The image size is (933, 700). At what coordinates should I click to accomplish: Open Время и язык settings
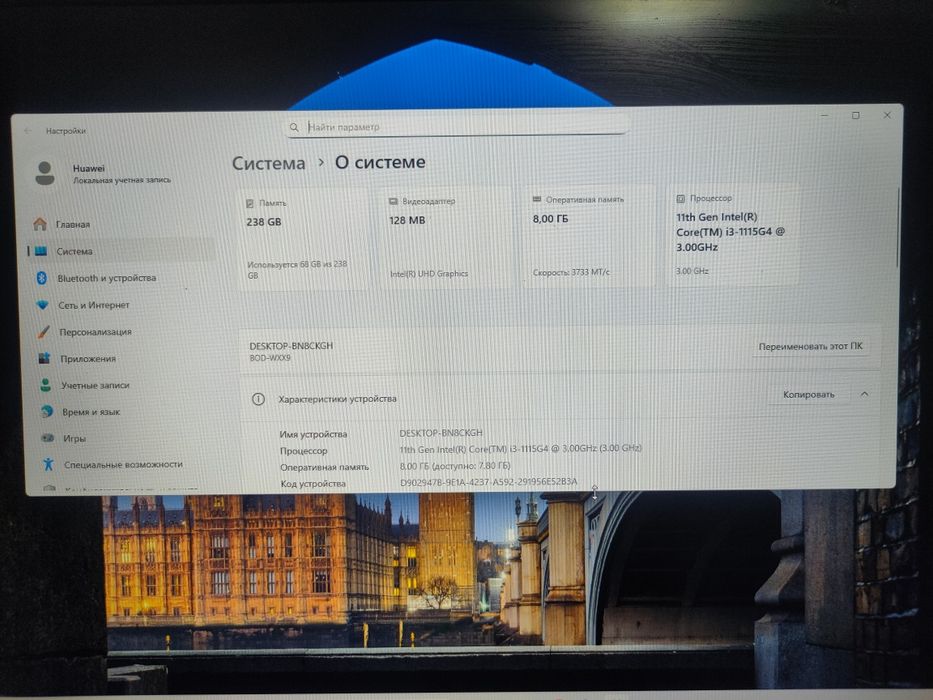click(x=126, y=411)
